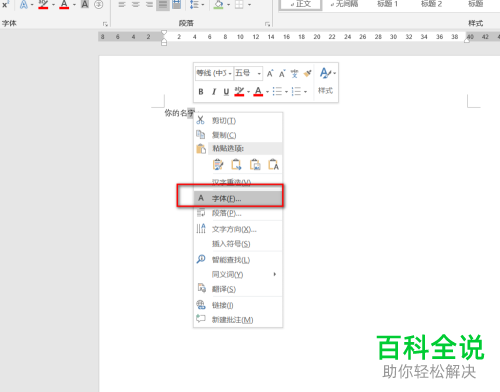Open 样式 styles in mini toolbar

(326, 81)
